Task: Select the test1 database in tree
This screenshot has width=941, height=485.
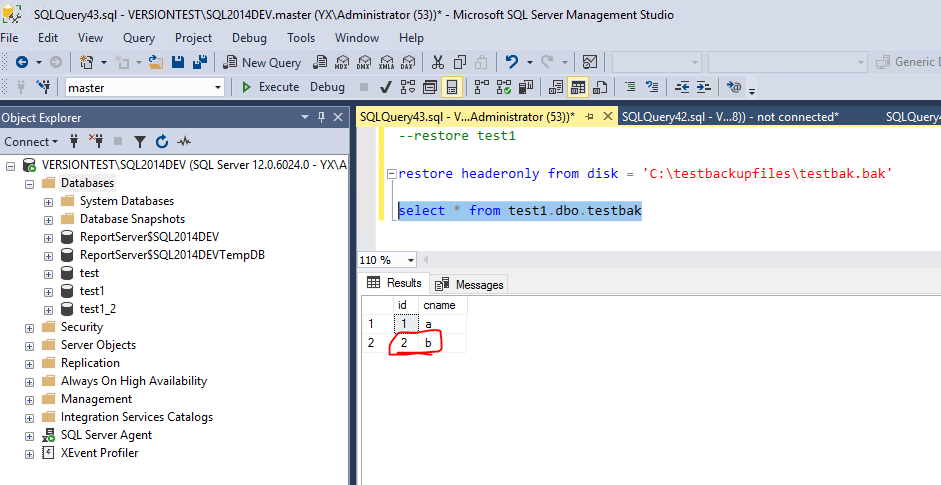Action: 92,291
